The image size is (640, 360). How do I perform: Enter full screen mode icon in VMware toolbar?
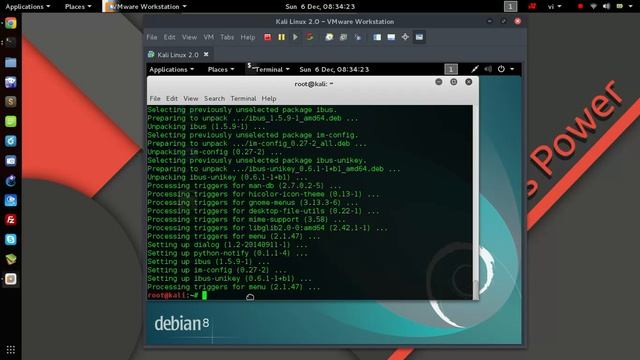tap(405, 37)
